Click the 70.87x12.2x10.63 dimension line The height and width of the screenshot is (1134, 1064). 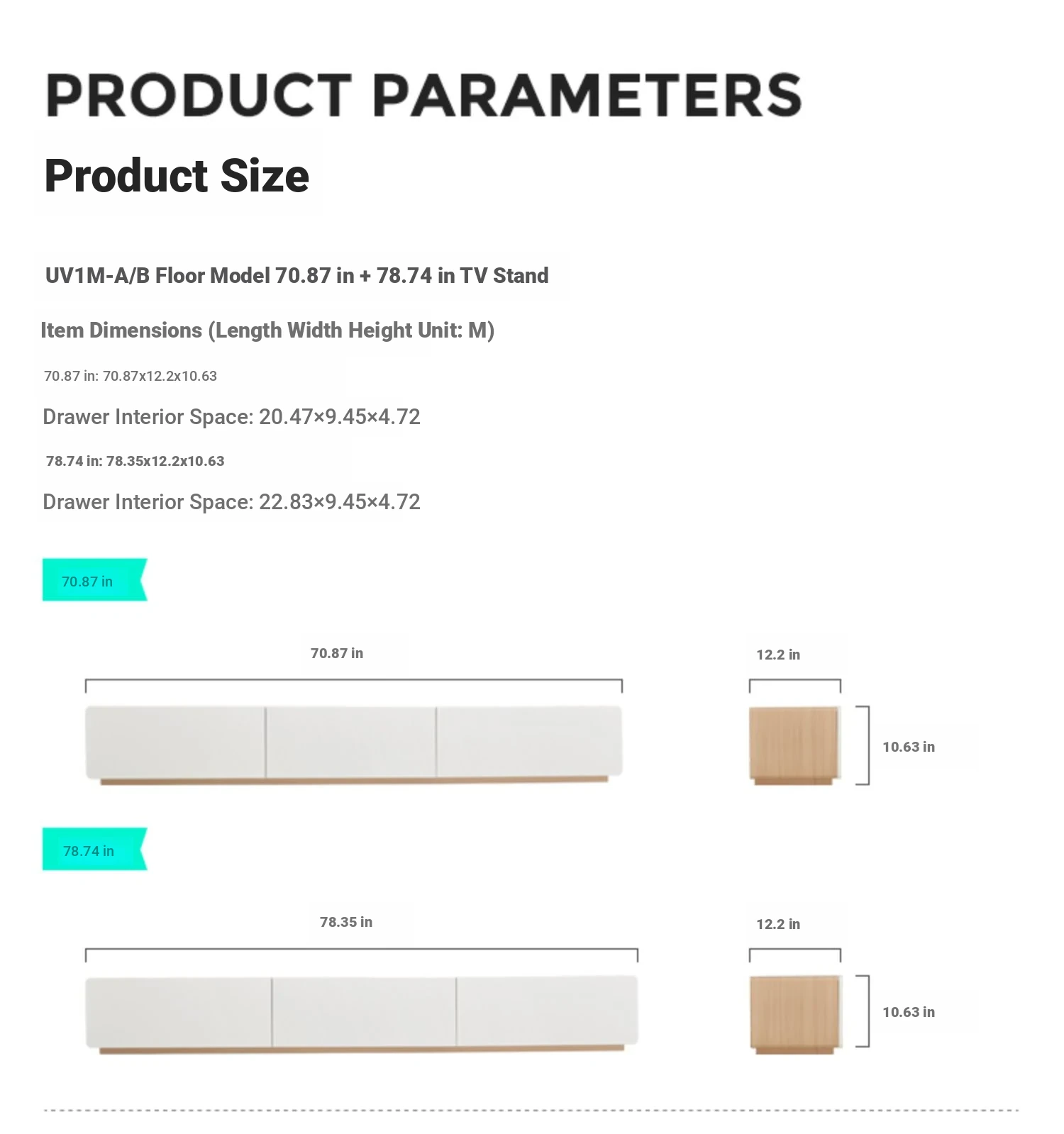tap(131, 376)
